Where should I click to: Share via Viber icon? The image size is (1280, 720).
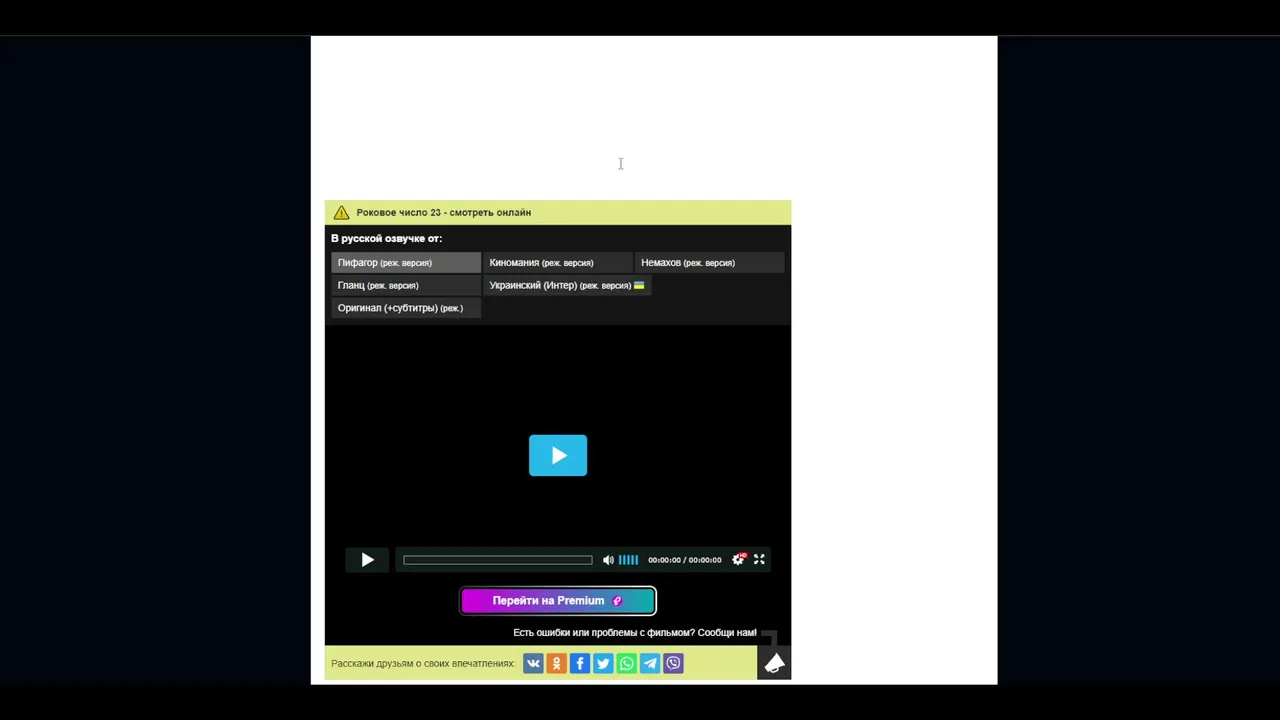click(x=673, y=663)
